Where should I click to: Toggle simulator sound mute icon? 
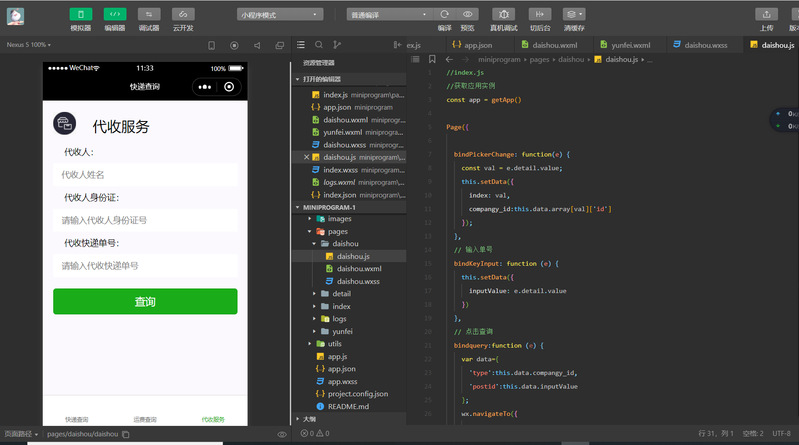pyautogui.click(x=257, y=45)
